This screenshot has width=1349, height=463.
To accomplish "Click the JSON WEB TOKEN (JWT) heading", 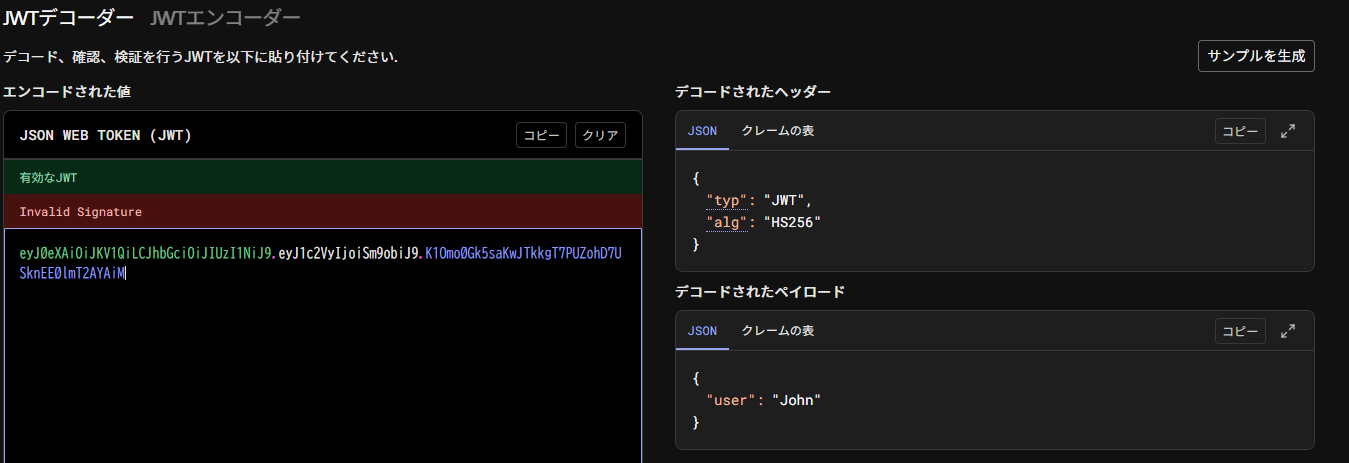I will point(105,135).
